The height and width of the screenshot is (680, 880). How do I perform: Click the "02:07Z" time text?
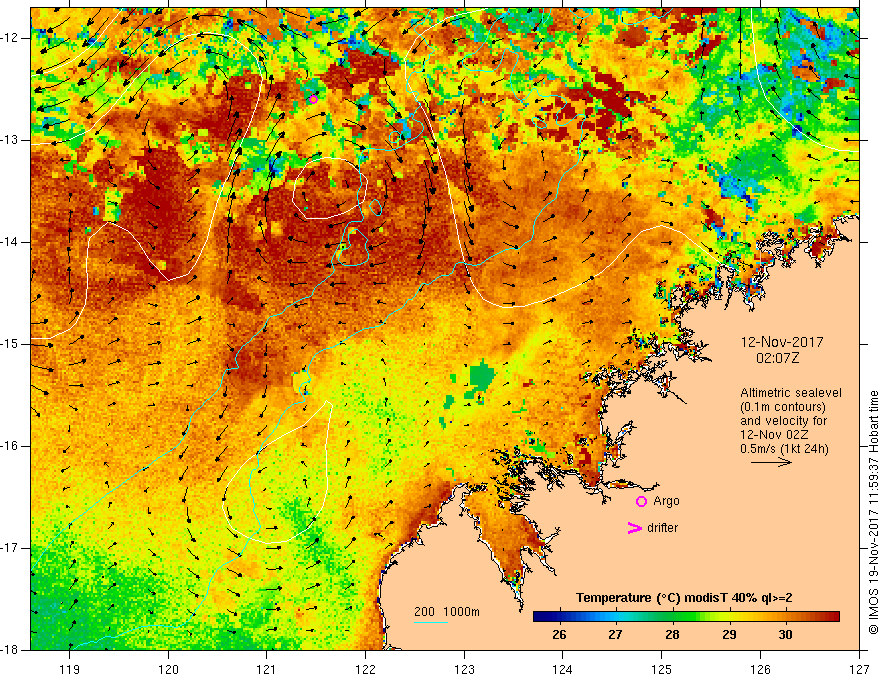(x=777, y=358)
